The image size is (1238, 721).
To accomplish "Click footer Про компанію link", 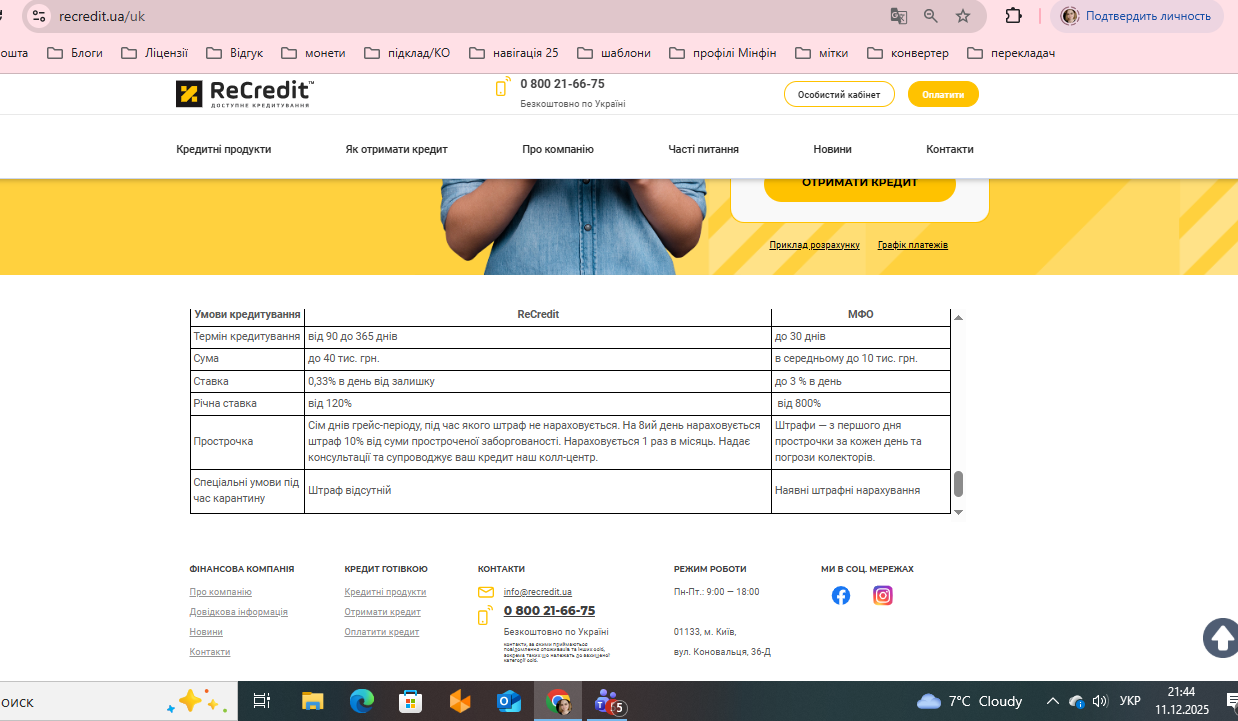I will (x=221, y=592).
